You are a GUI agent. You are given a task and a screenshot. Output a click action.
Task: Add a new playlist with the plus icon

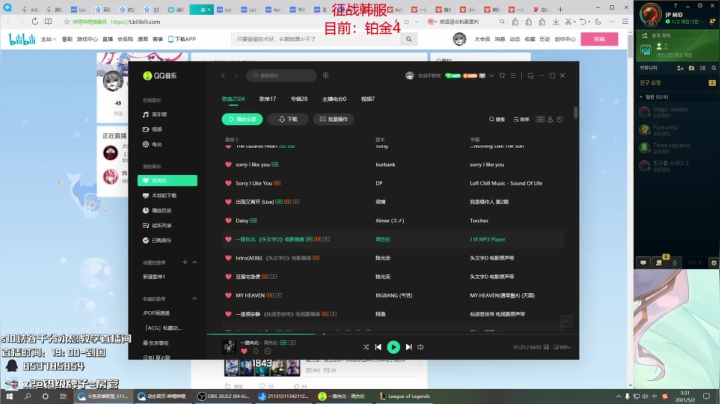tap(185, 262)
